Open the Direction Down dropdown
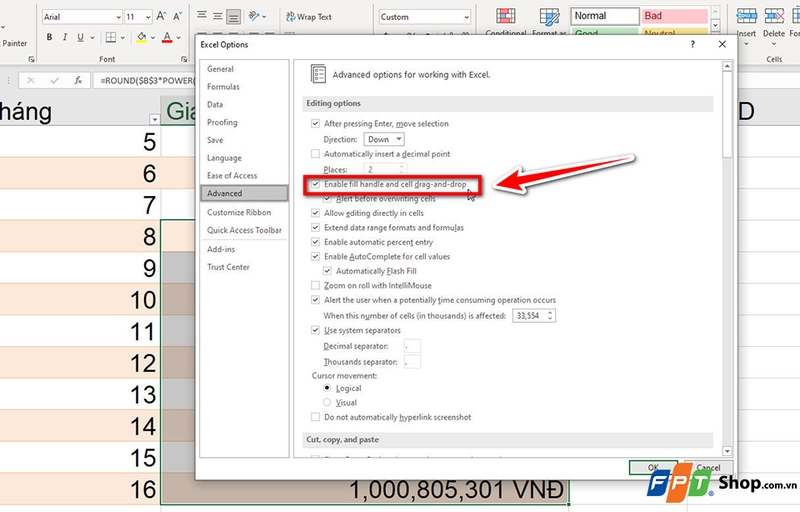 click(x=384, y=139)
